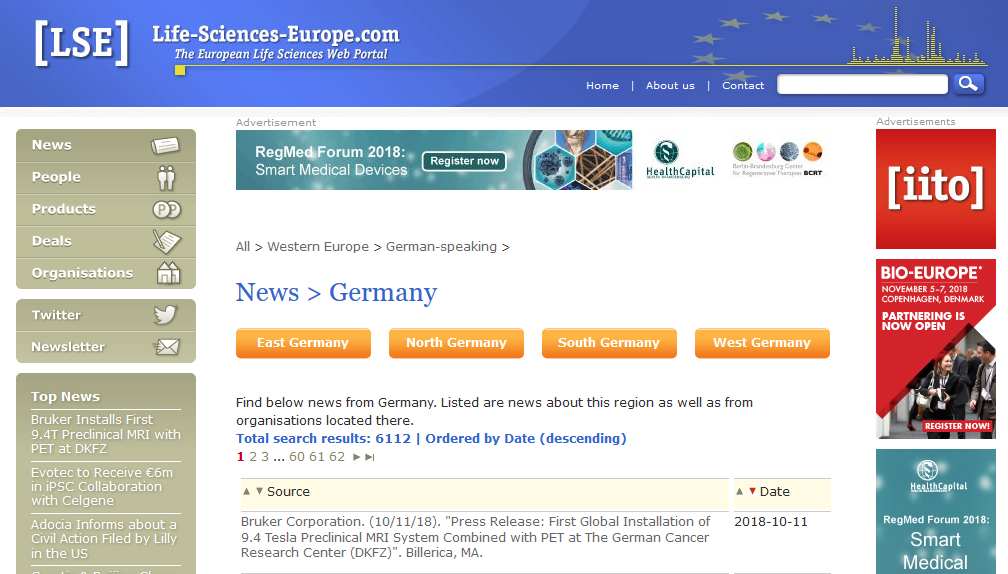Click the Top News heading

pos(66,397)
